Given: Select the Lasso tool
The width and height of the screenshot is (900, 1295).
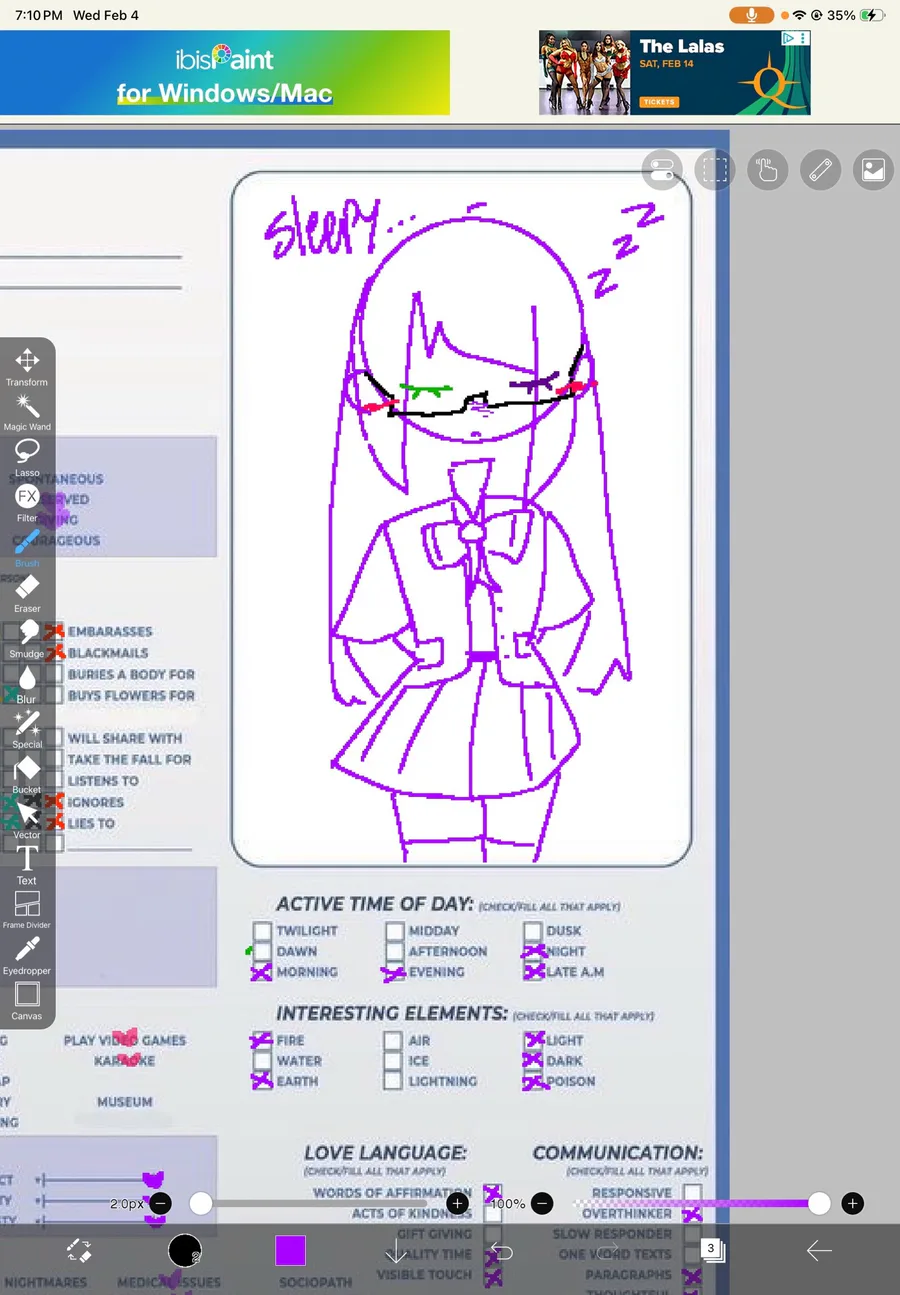Looking at the screenshot, I should click(27, 457).
